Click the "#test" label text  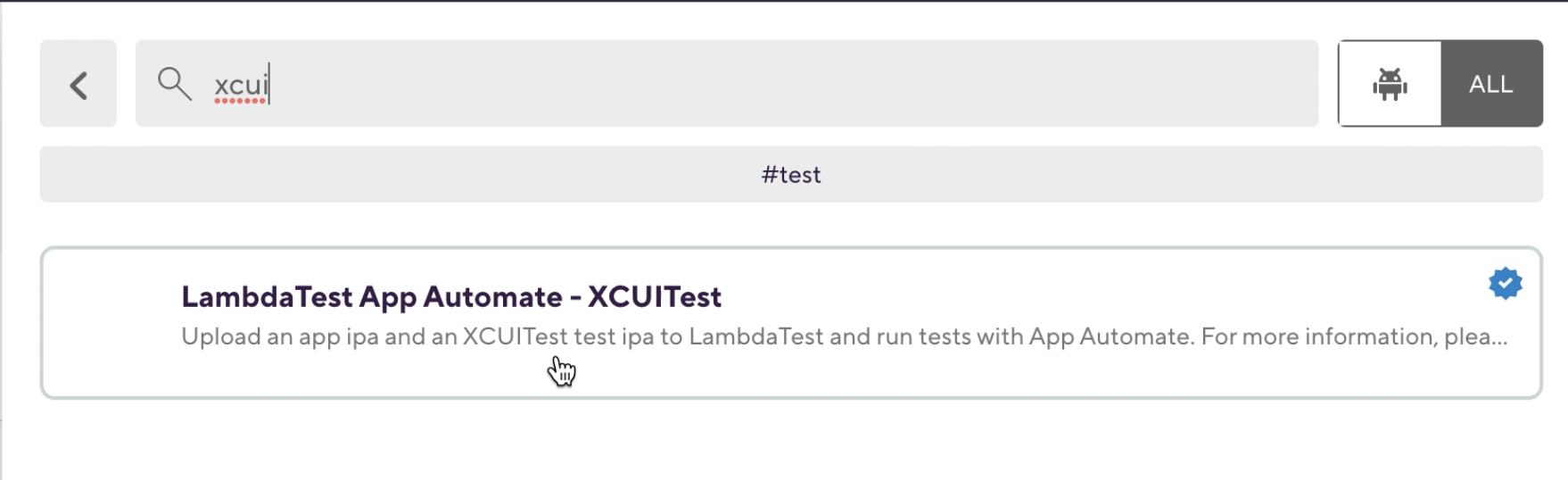(x=791, y=175)
